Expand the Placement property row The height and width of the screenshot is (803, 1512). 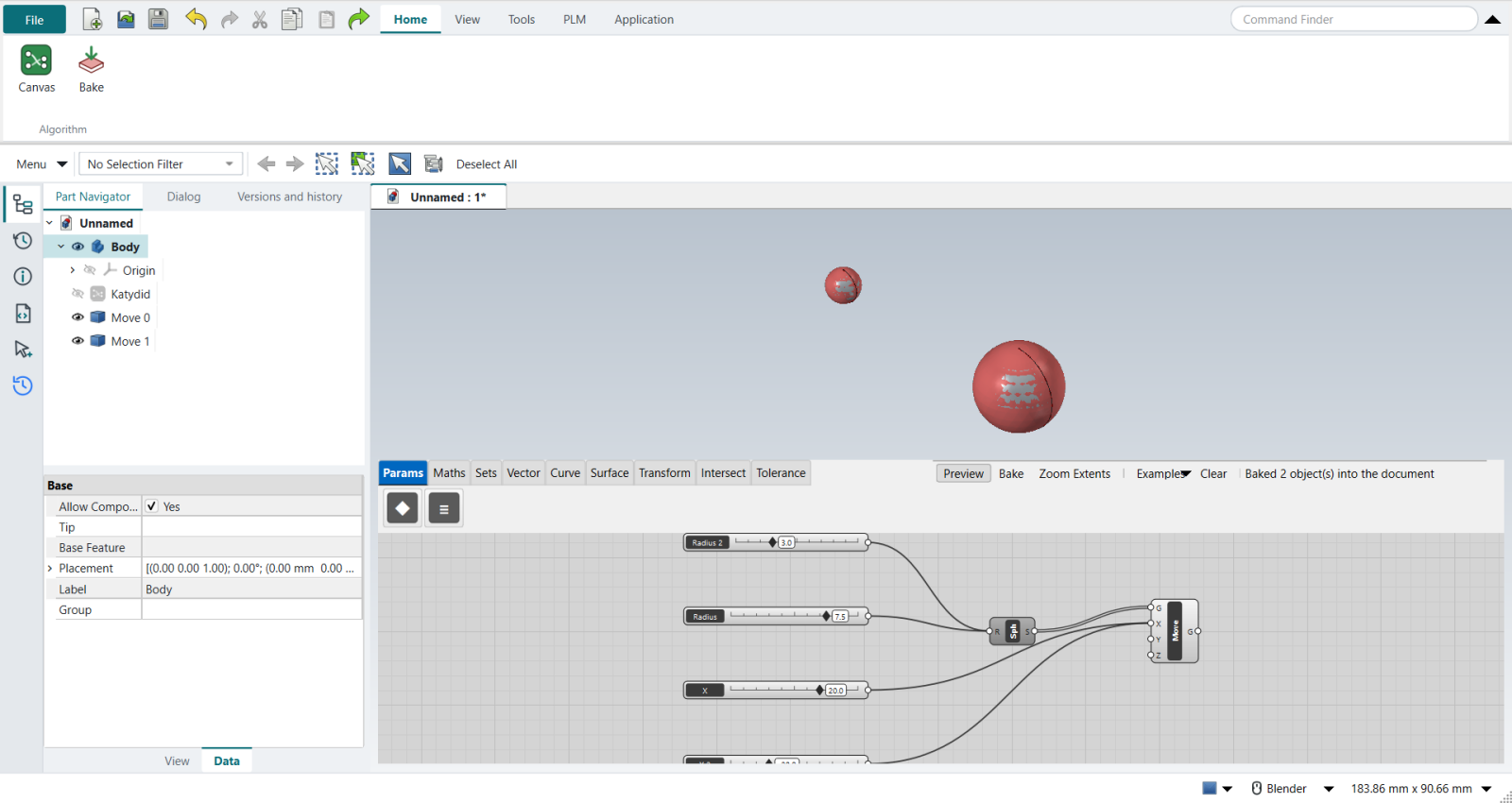[x=50, y=569]
